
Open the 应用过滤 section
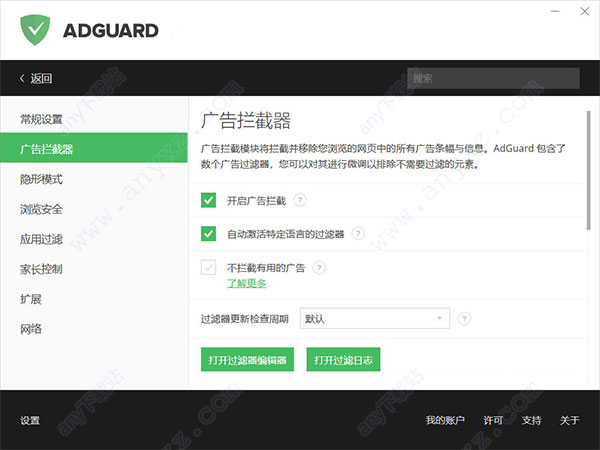click(94, 239)
